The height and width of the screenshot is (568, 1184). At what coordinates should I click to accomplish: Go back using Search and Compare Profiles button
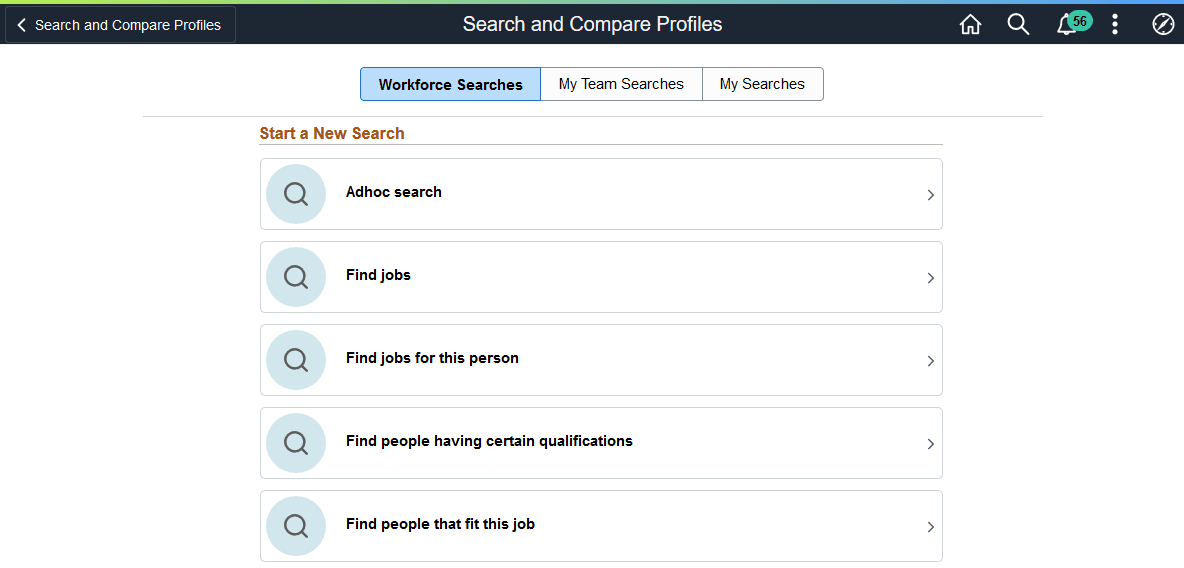120,25
